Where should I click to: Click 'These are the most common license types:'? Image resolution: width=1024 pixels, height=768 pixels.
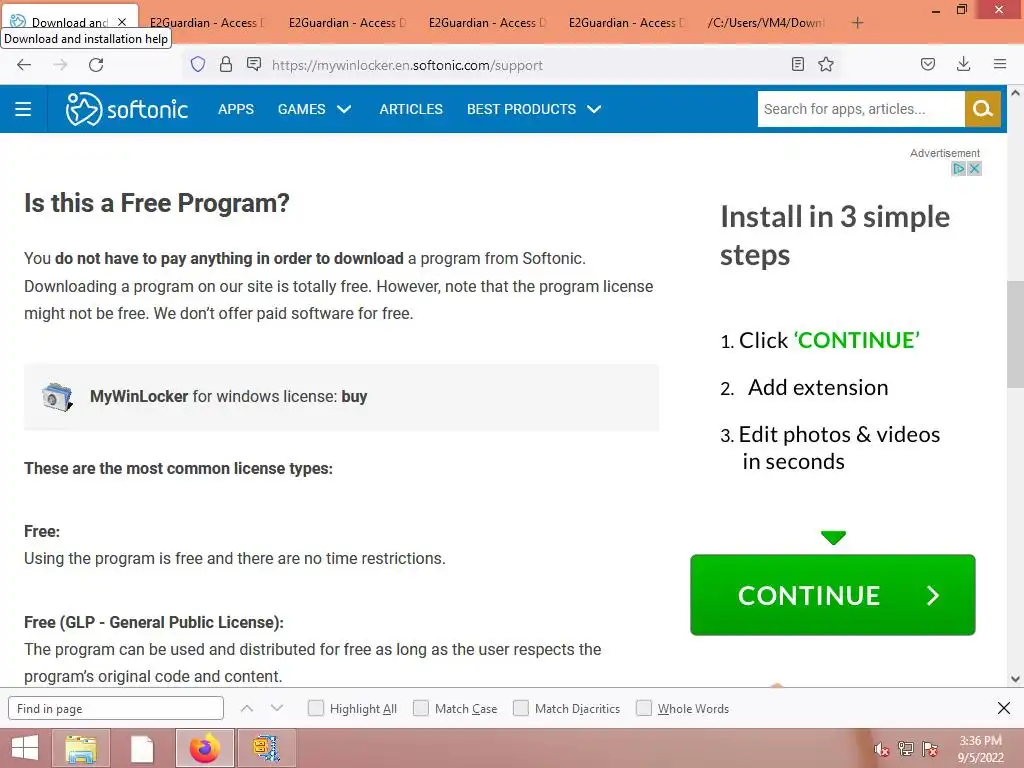point(178,468)
